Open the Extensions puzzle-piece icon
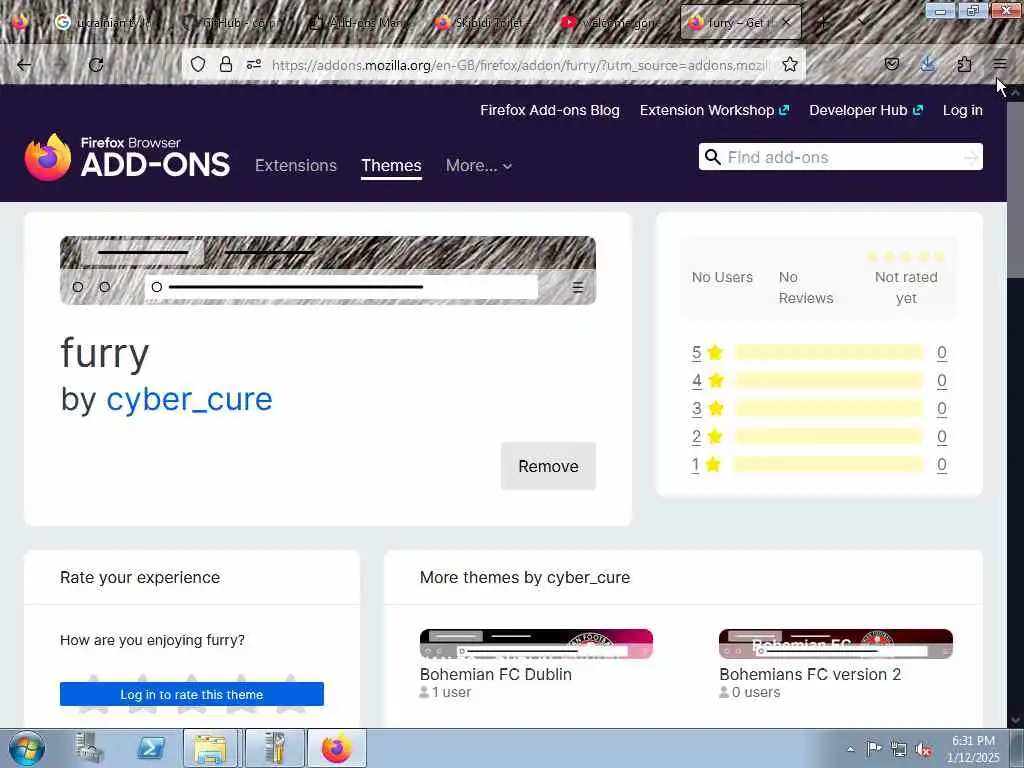 tap(964, 64)
